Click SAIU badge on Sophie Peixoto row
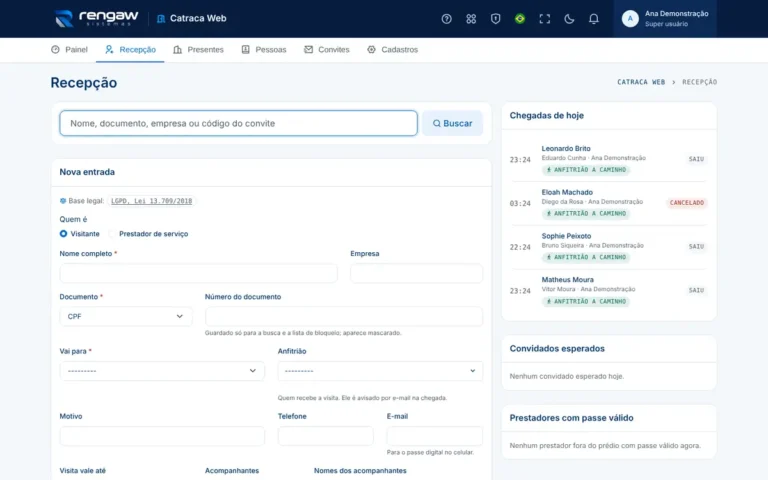 click(696, 246)
